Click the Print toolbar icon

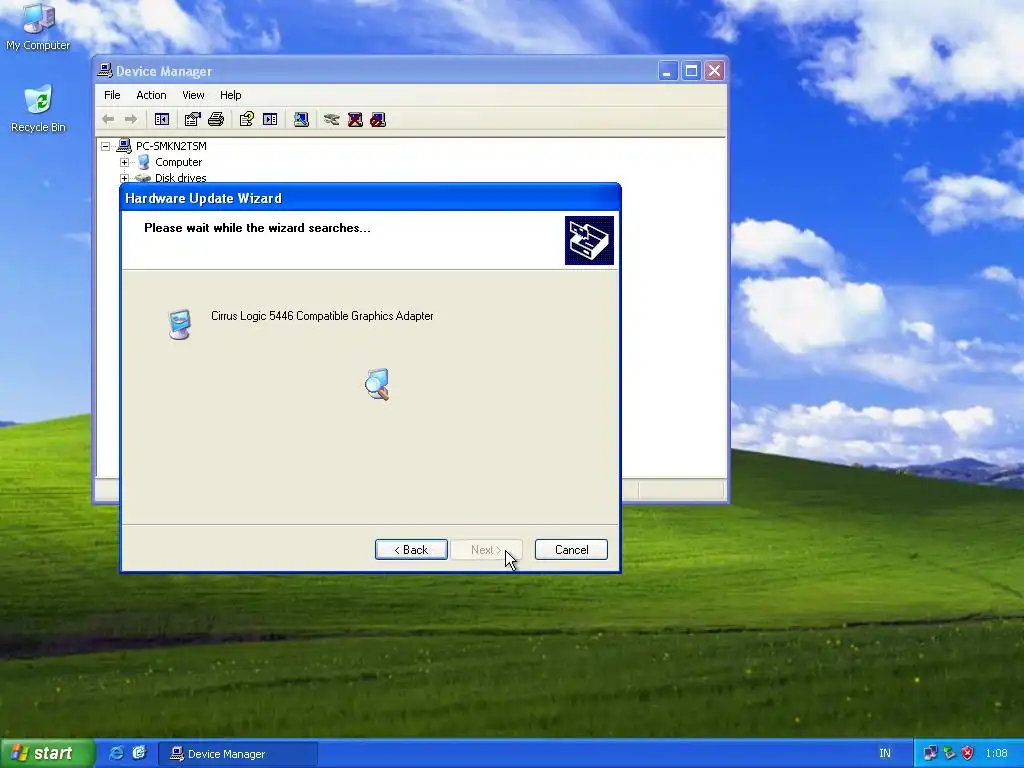point(216,120)
